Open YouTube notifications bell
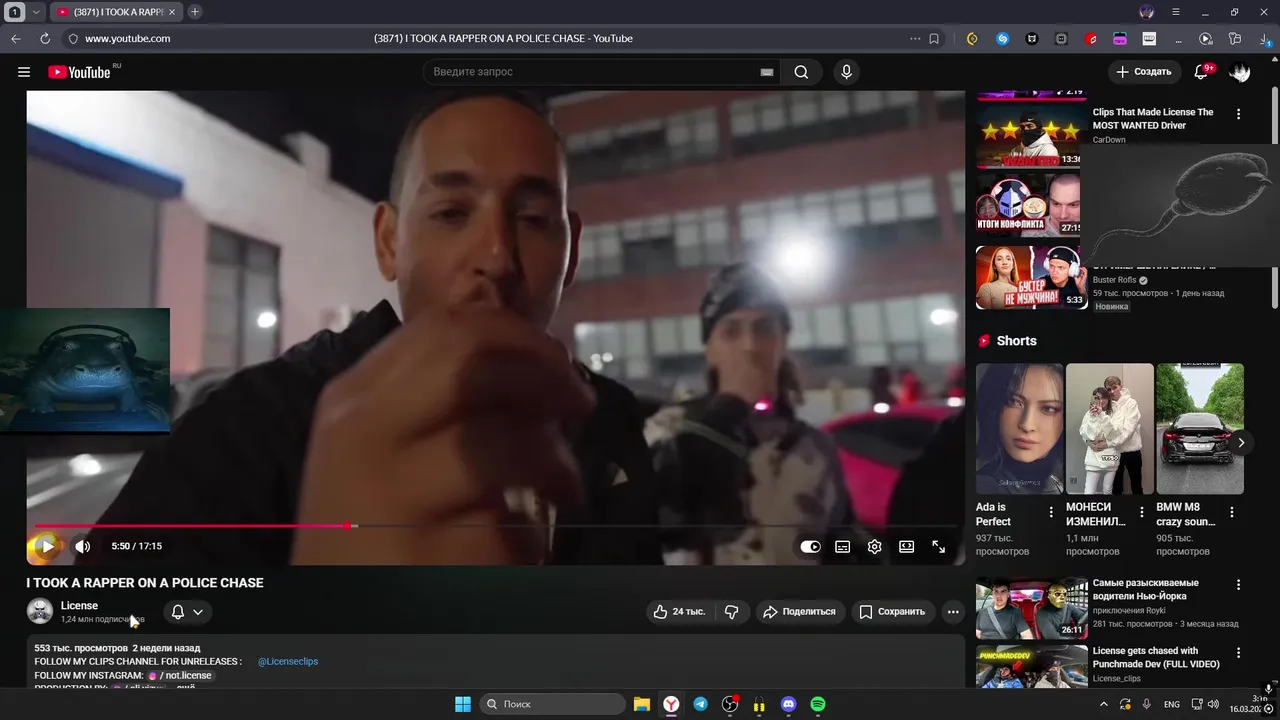The width and height of the screenshot is (1280, 720). coord(1202,72)
